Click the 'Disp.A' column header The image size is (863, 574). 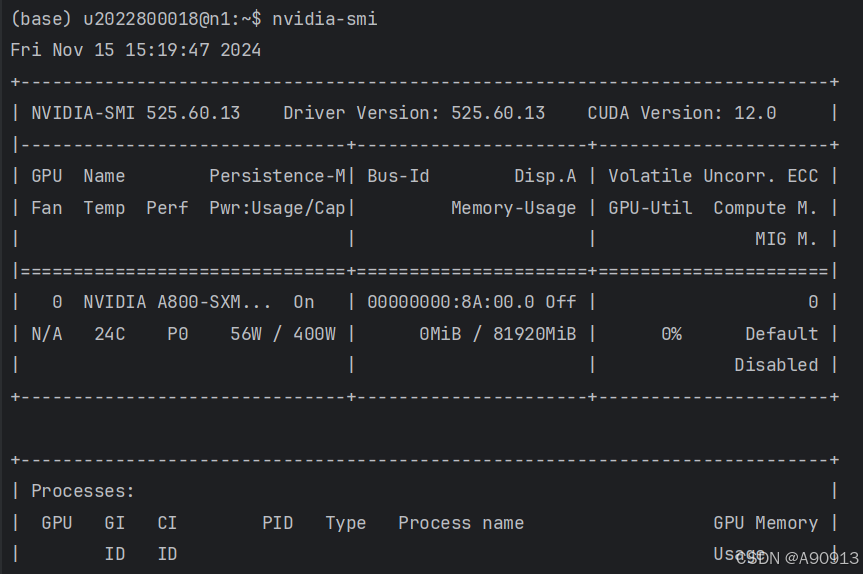point(545,176)
